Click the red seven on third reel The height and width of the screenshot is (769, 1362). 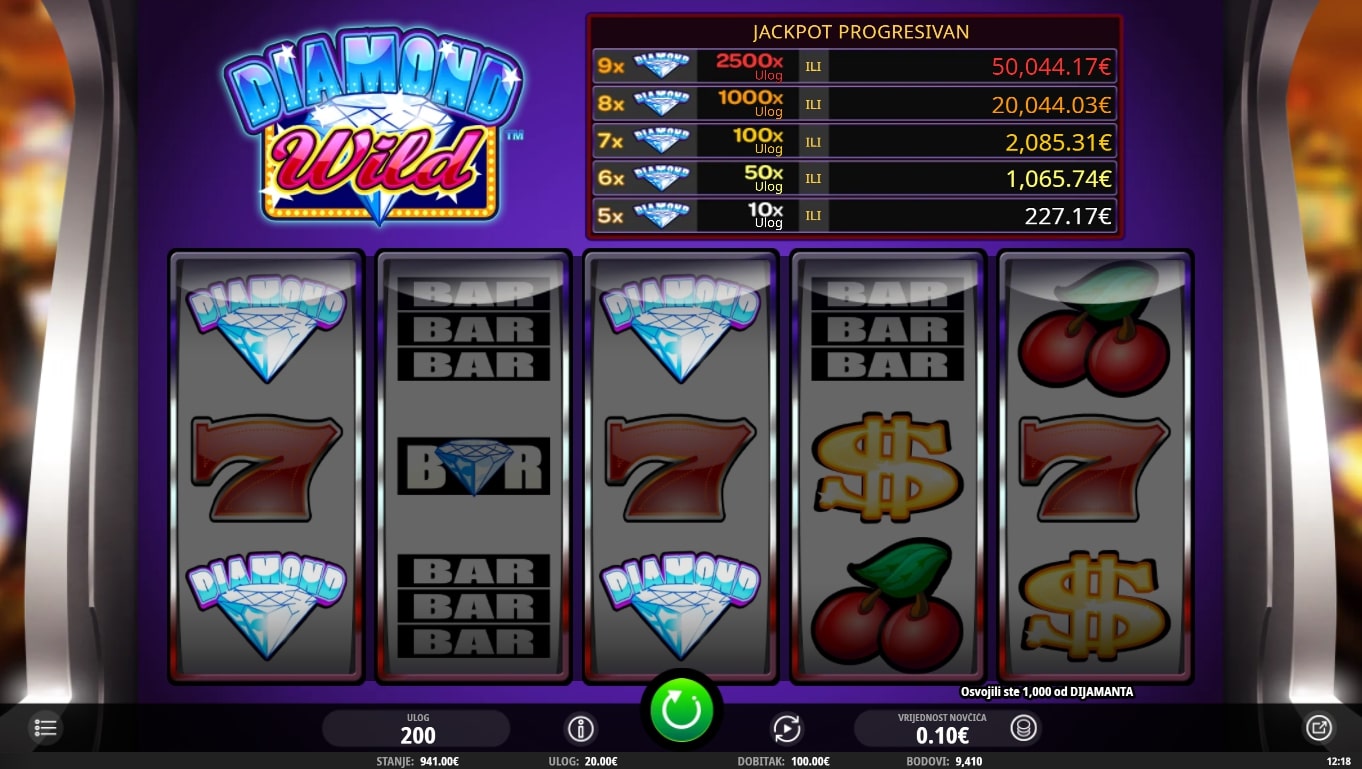(681, 467)
